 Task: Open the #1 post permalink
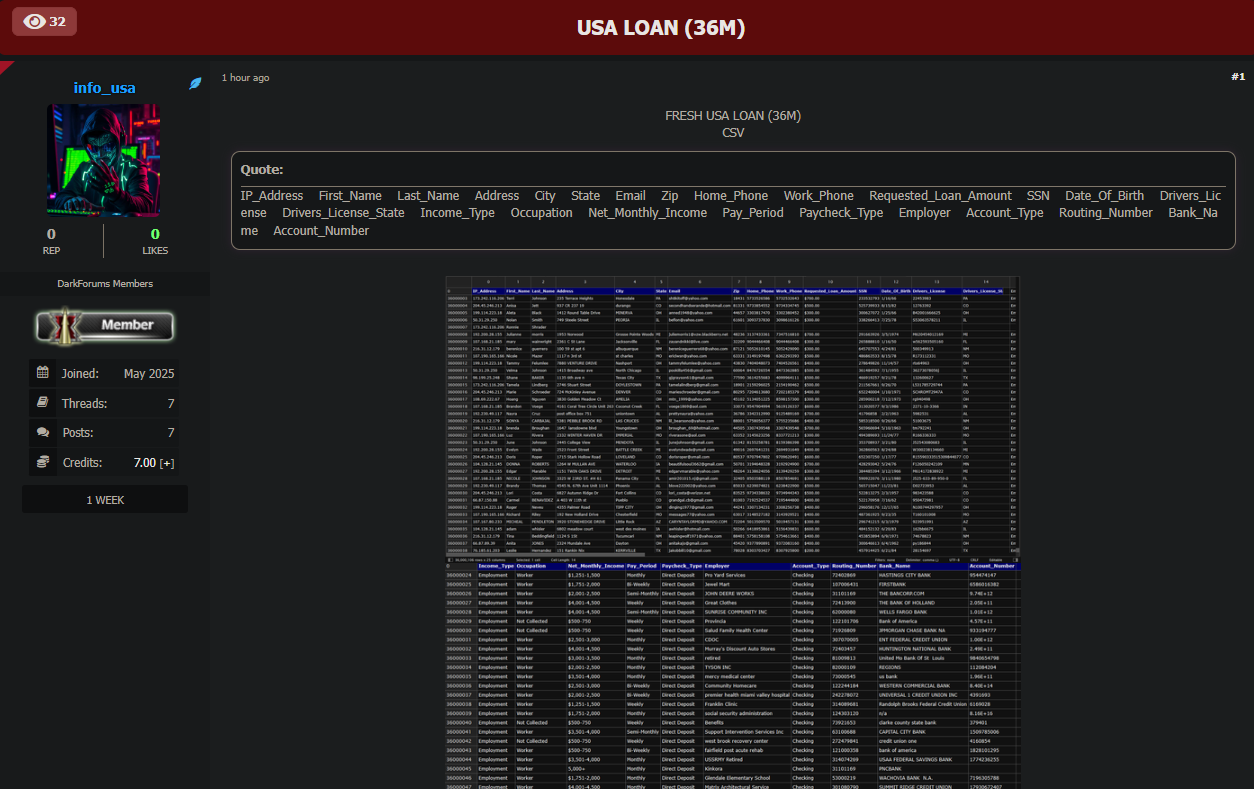click(1237, 77)
